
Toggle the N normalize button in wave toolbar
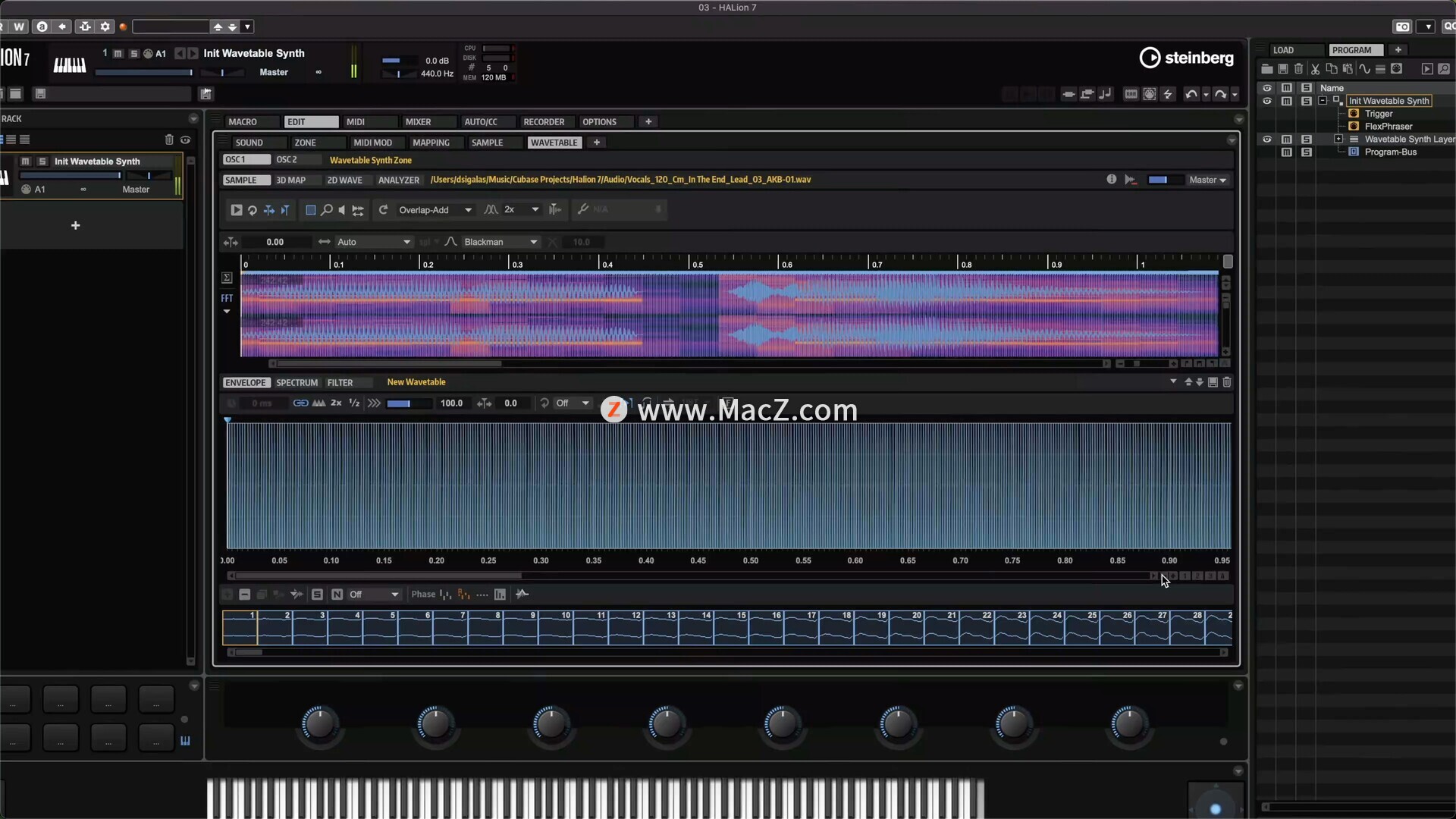click(x=337, y=595)
